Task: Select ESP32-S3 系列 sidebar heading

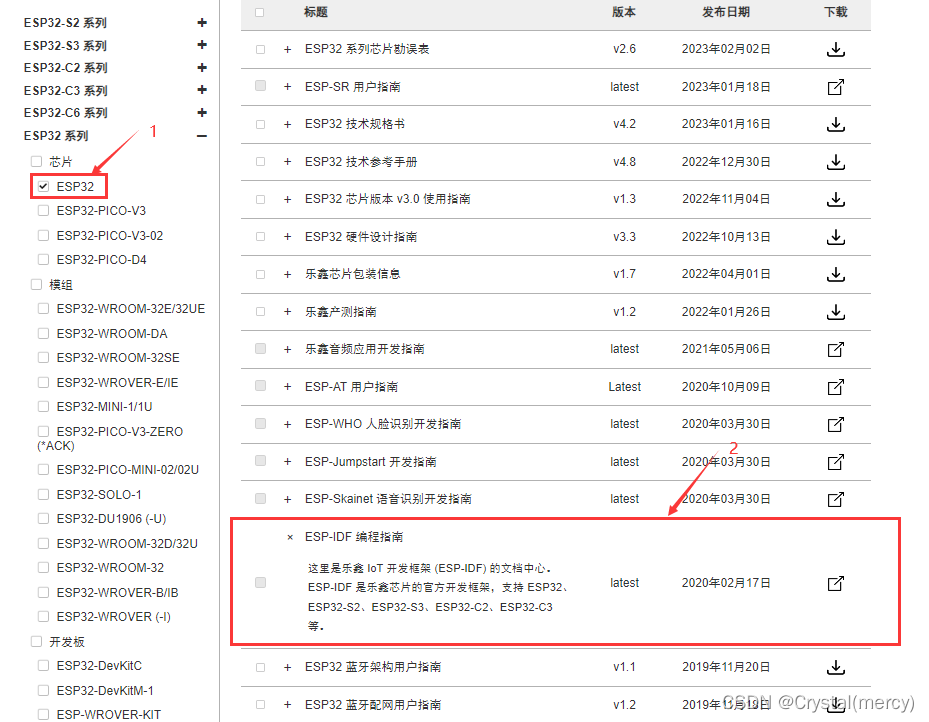Action: pos(65,46)
